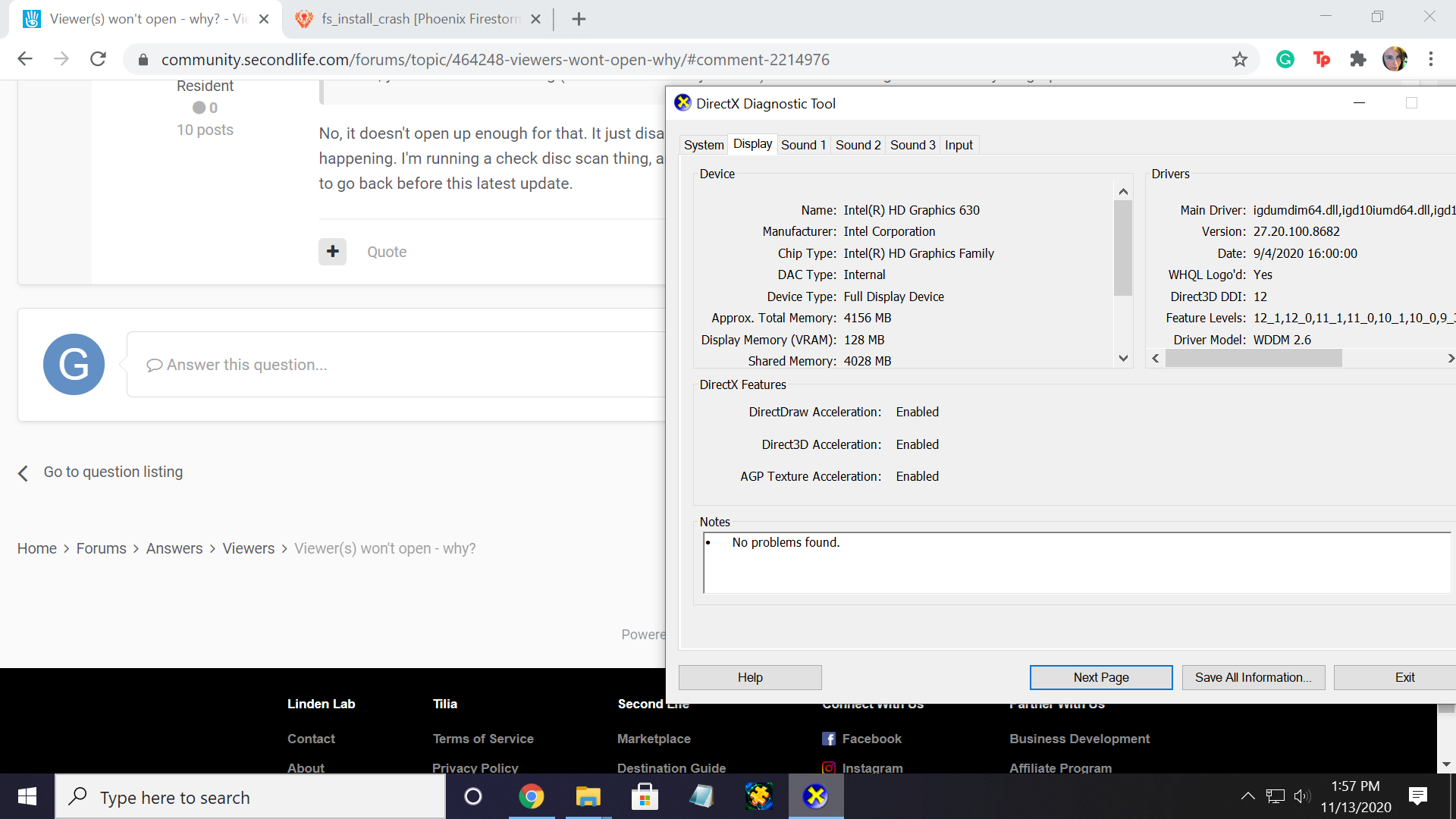Click the browser back arrow
Screen dimensions: 1456x819
(25, 59)
